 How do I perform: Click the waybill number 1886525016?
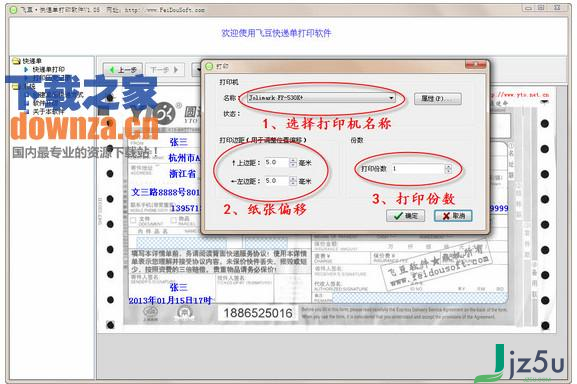(258, 313)
